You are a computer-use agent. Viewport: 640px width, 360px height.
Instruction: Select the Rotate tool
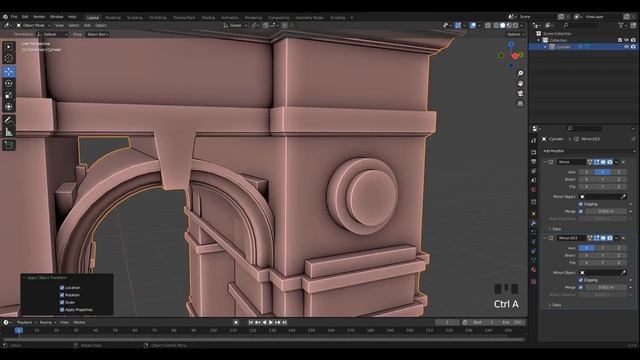[9, 84]
